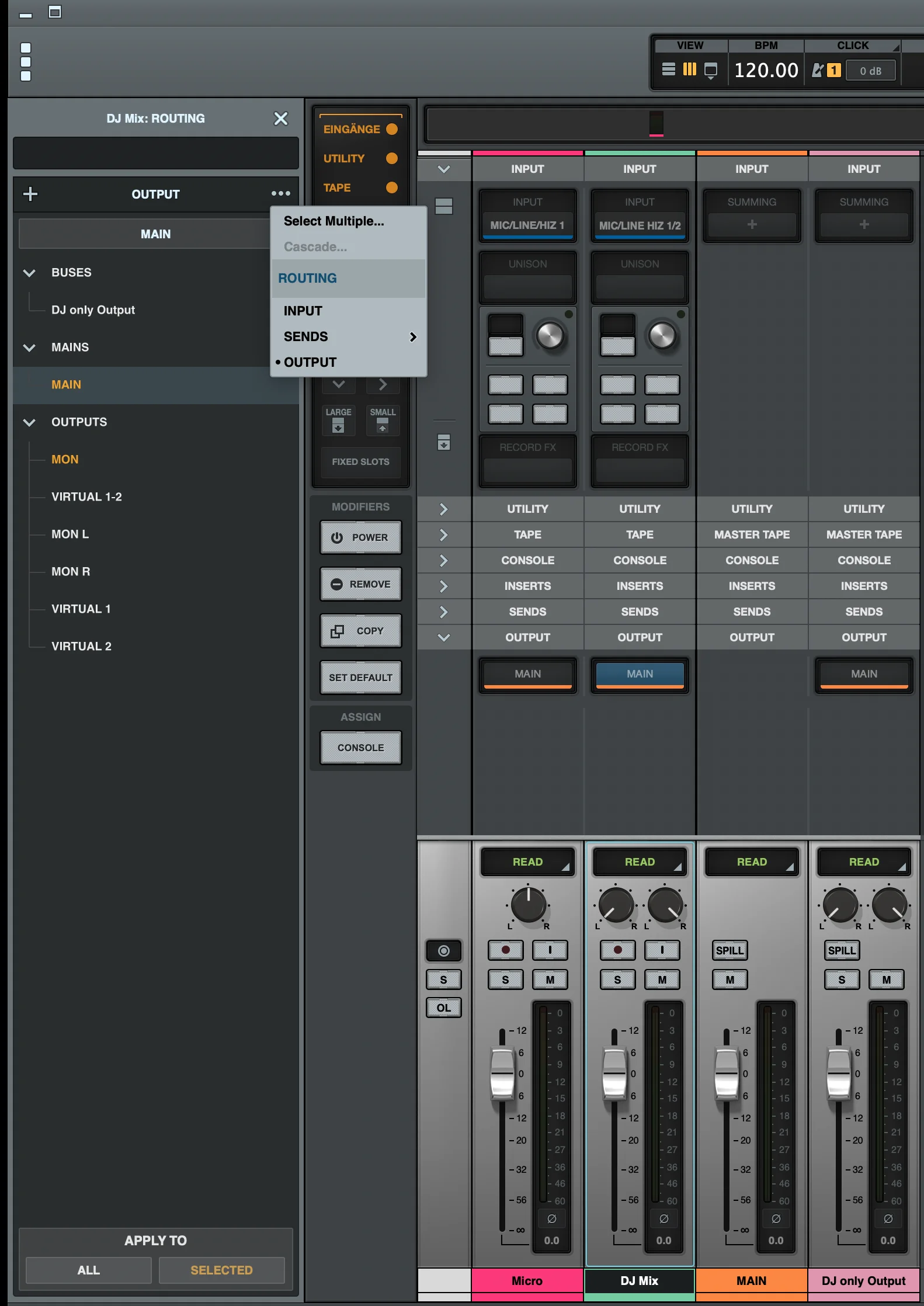The width and height of the screenshot is (924, 1306).
Task: Collapse the BUSES tree group
Action: [29, 273]
